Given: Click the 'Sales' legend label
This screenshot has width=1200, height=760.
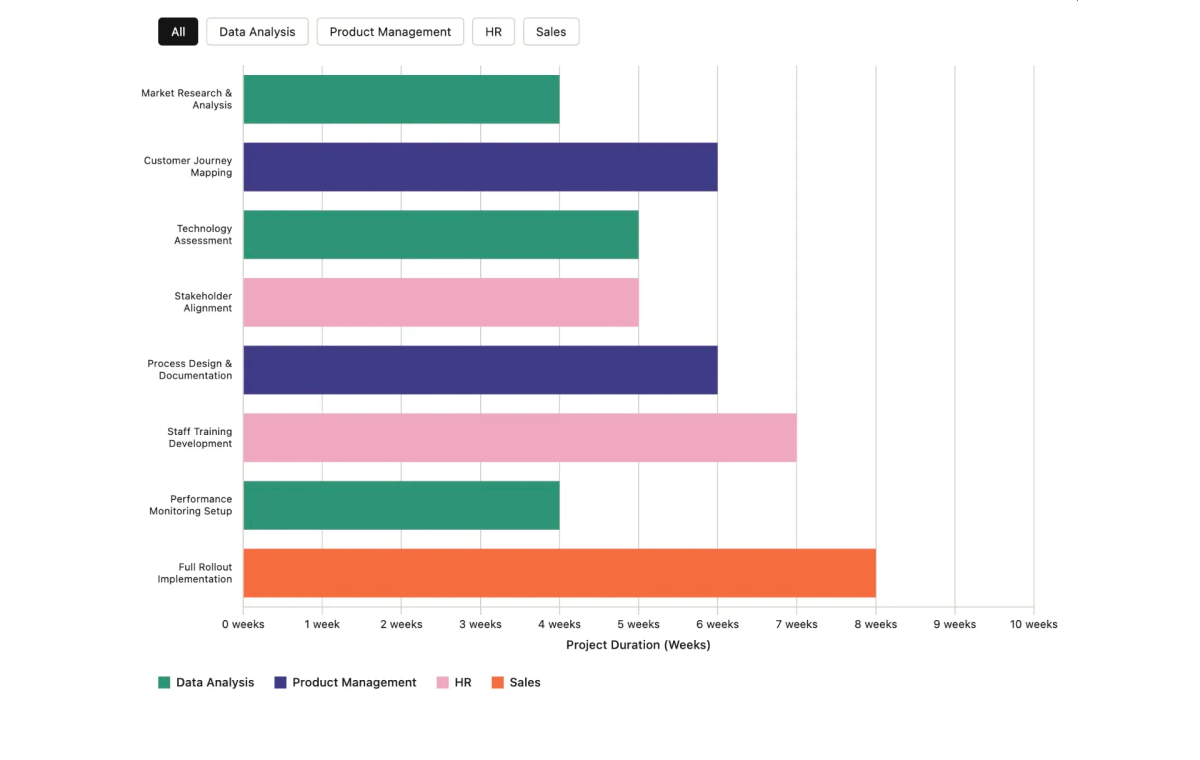Looking at the screenshot, I should click(x=525, y=683).
